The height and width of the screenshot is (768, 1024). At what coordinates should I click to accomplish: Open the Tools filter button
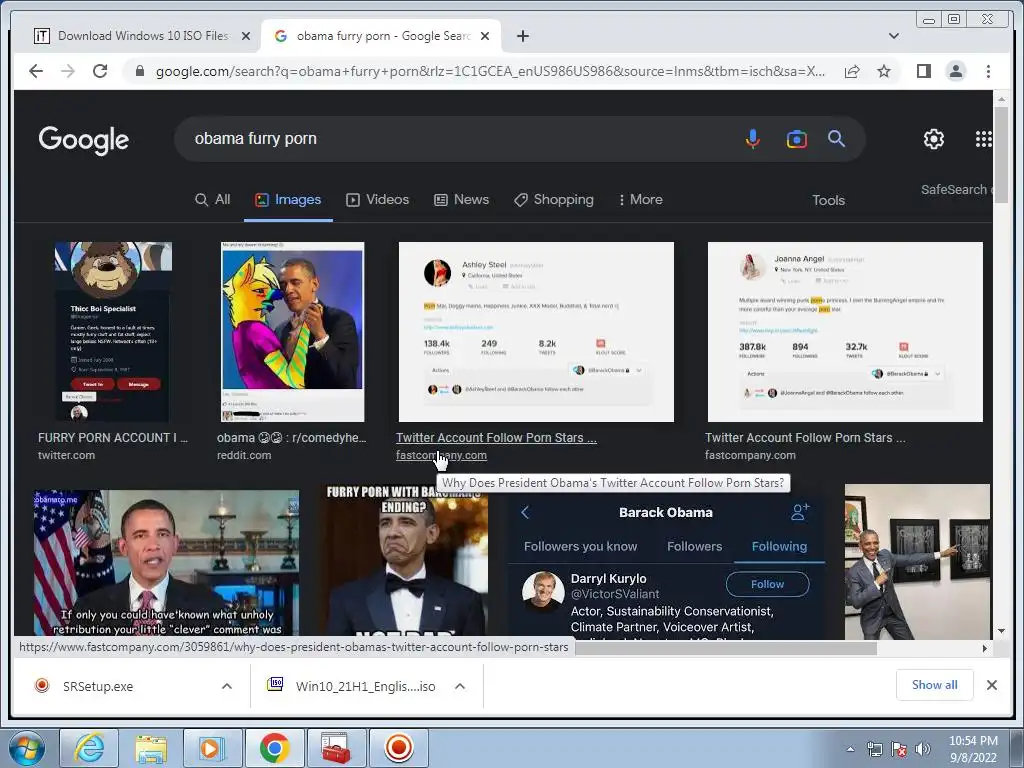[828, 200]
